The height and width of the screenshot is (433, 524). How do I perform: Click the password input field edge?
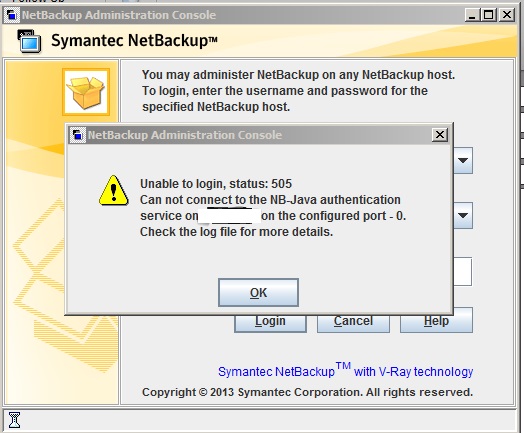(x=463, y=271)
